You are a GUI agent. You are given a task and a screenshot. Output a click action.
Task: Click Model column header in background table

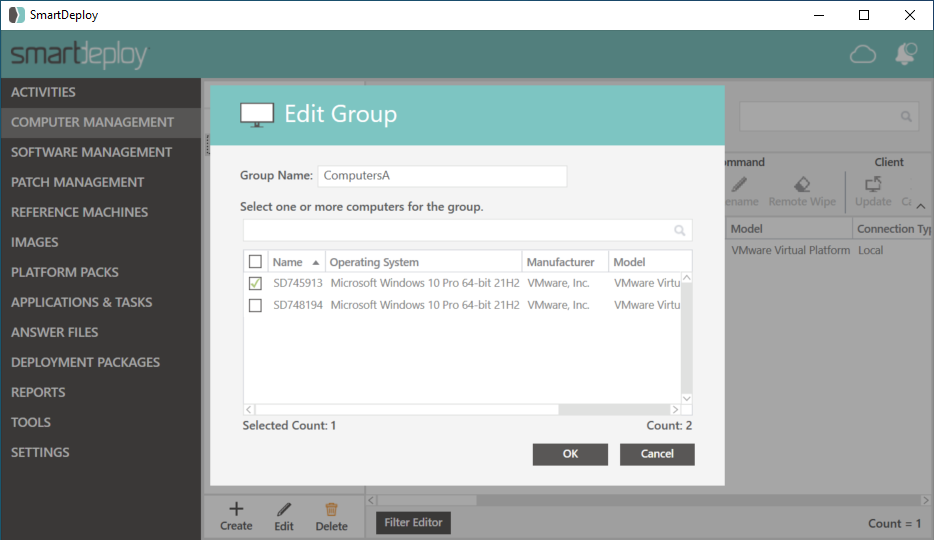coord(789,229)
